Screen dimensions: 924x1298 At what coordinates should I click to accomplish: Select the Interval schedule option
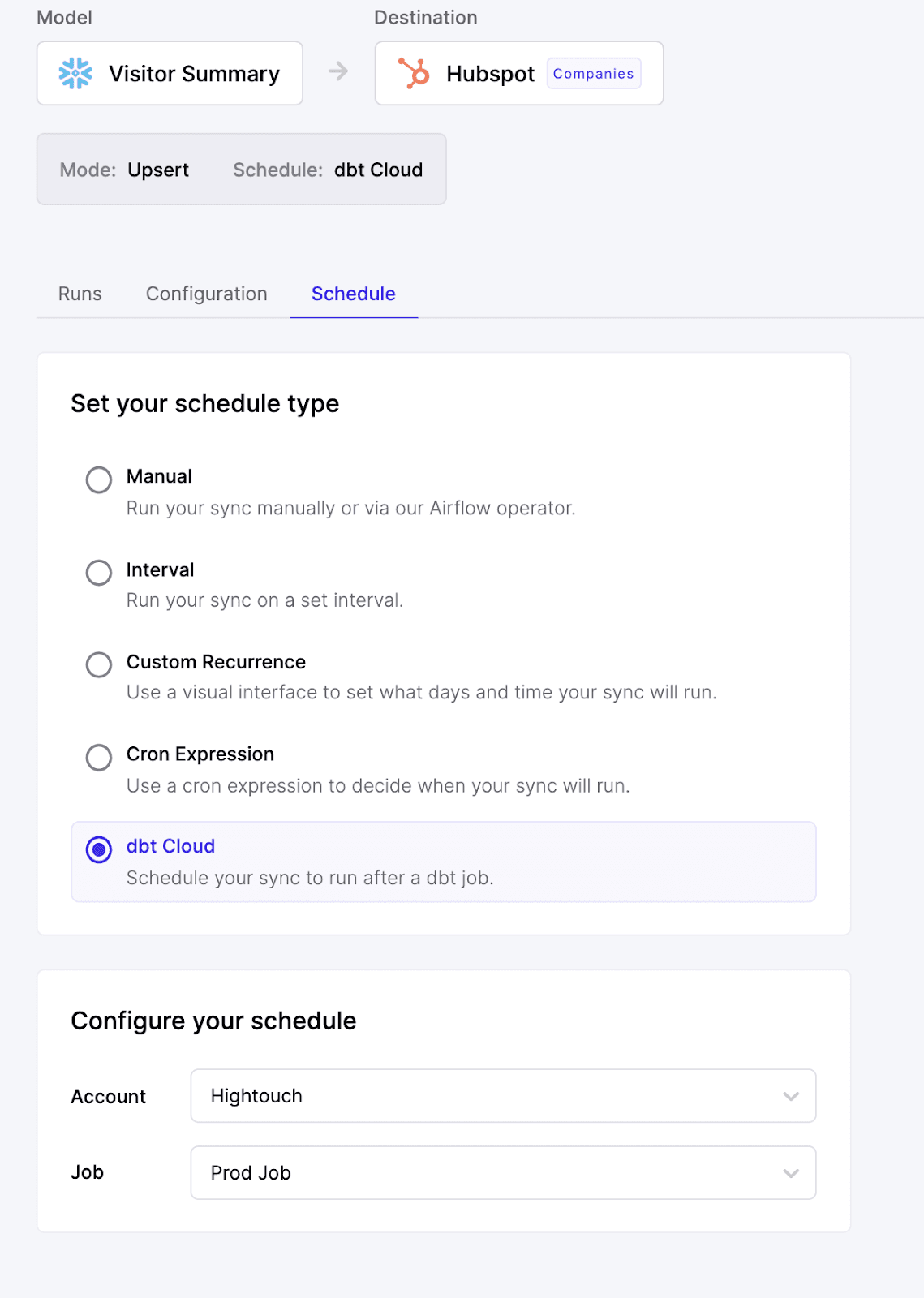[99, 573]
